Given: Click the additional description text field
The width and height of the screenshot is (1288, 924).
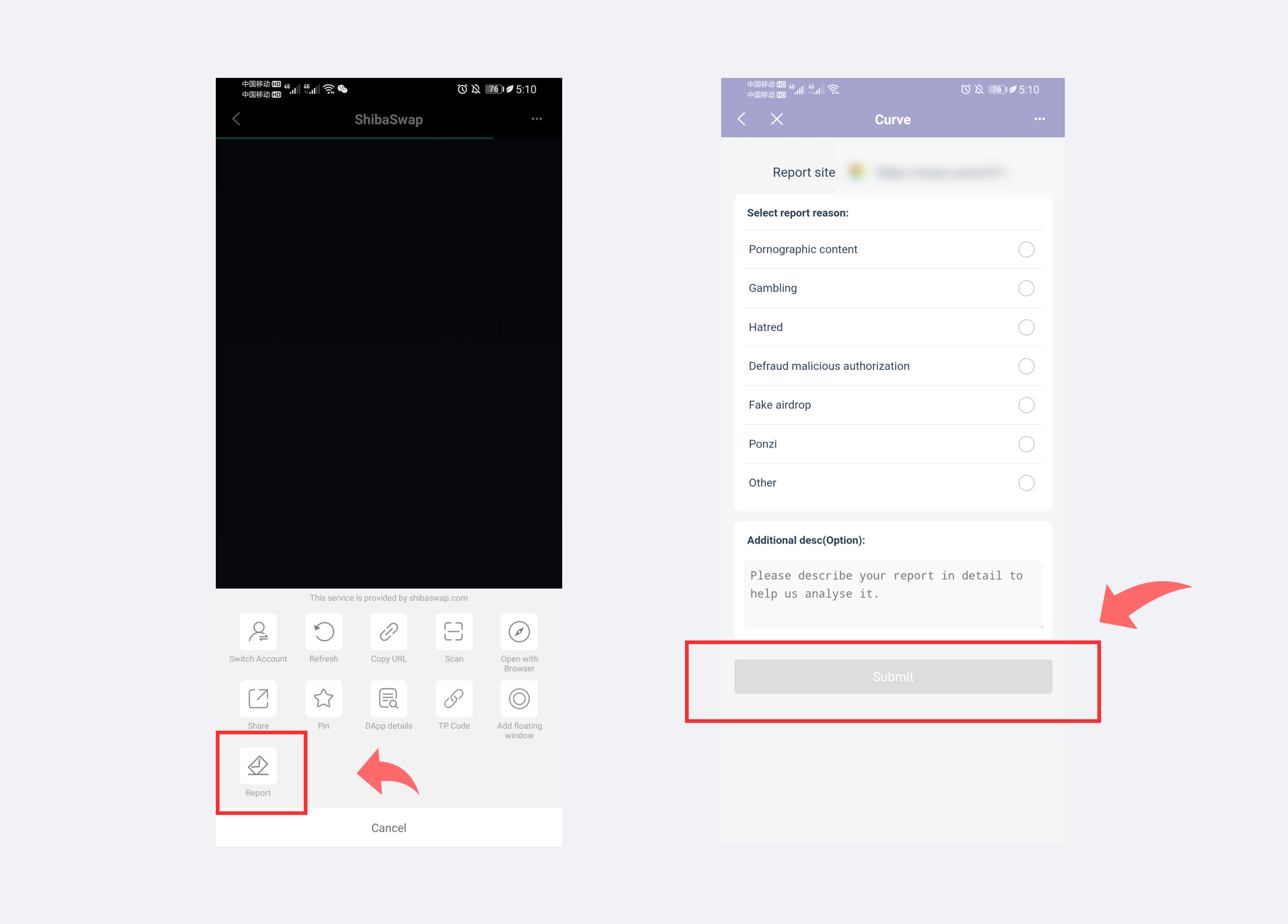Looking at the screenshot, I should (893, 594).
